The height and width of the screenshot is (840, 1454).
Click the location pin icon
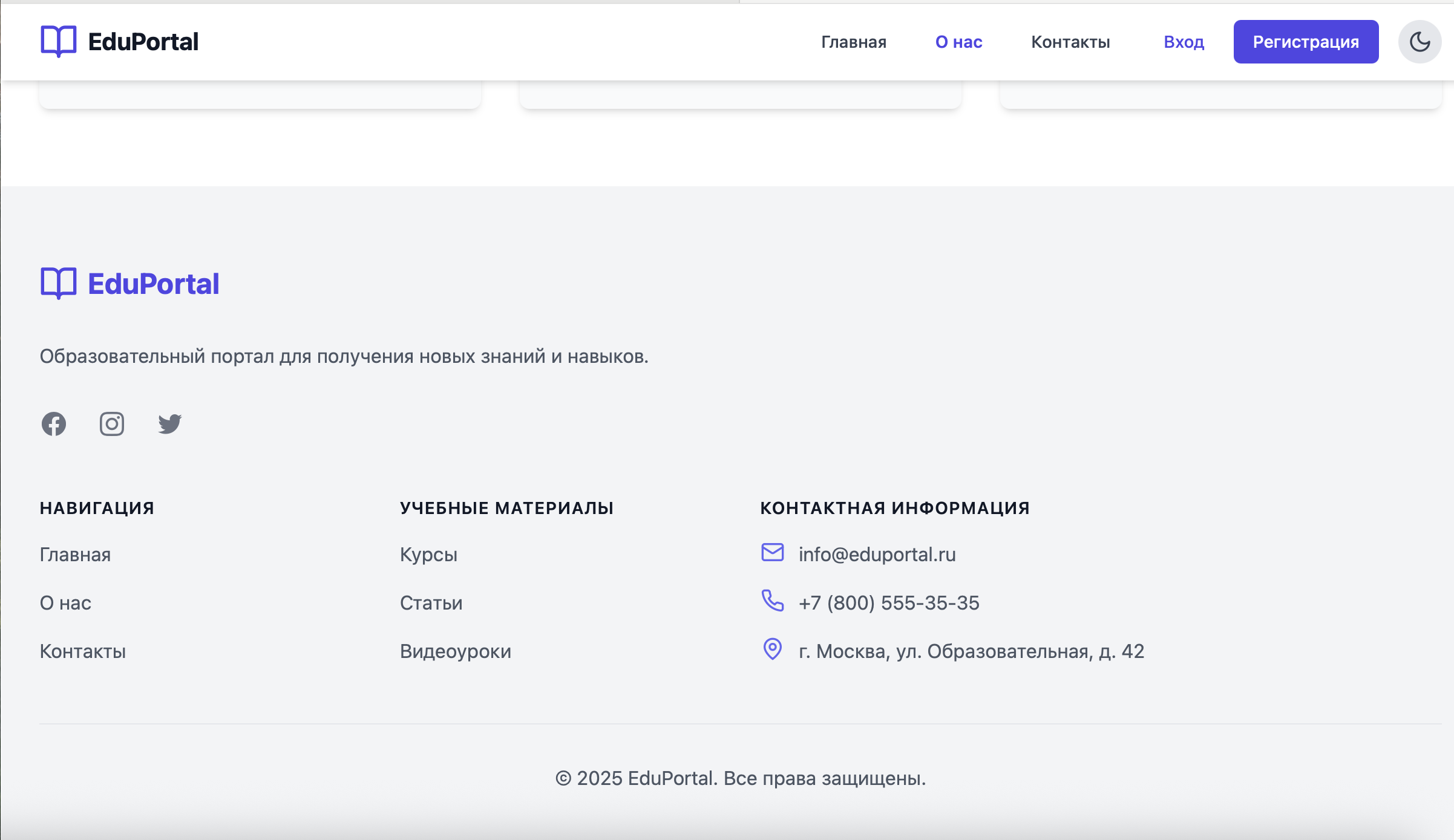click(773, 651)
